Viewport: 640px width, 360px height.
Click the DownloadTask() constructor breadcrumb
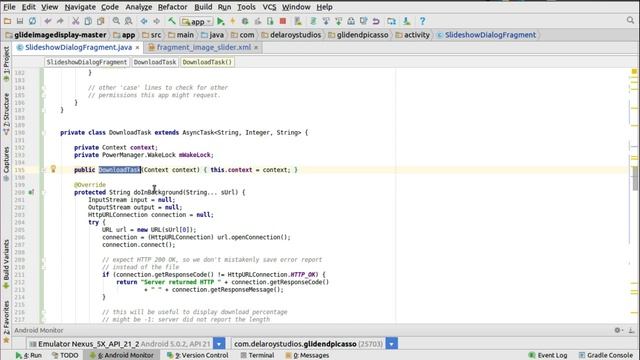(x=207, y=62)
